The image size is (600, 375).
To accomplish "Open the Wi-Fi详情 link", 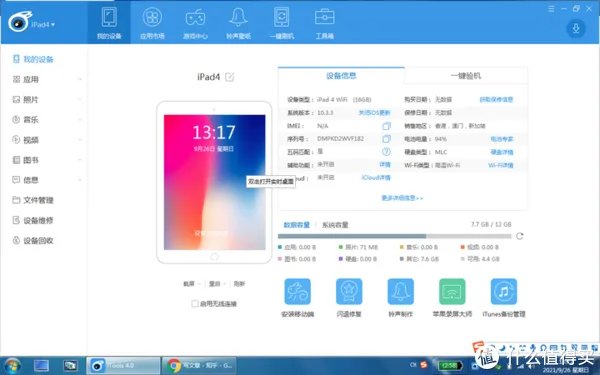I will pos(501,165).
